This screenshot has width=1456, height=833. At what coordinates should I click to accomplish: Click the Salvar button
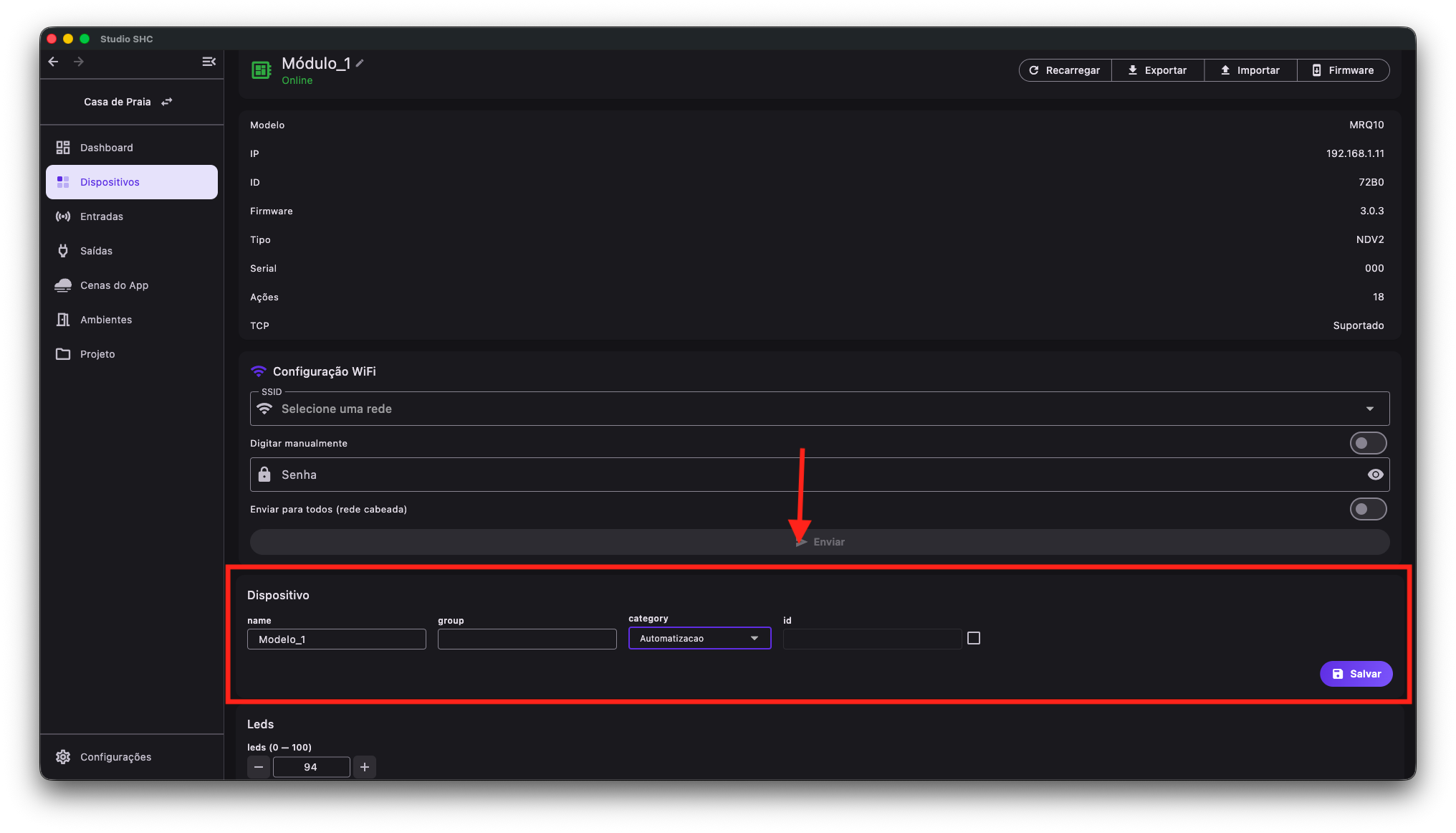[1356, 674]
